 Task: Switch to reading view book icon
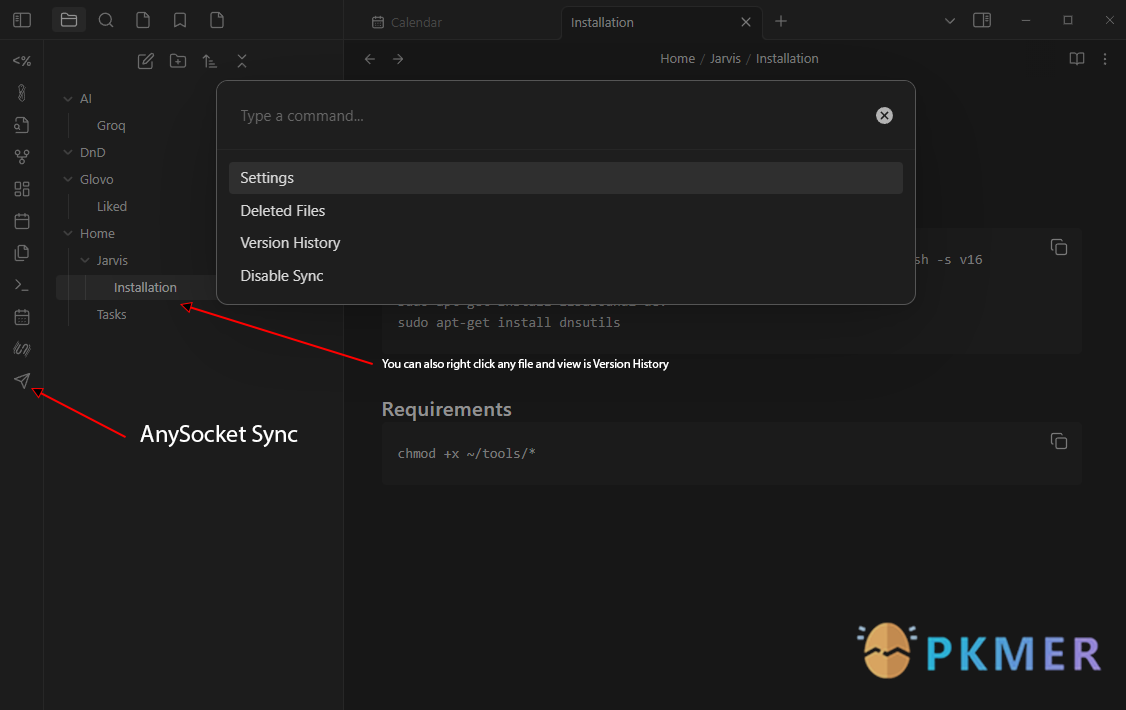pyautogui.click(x=1076, y=59)
